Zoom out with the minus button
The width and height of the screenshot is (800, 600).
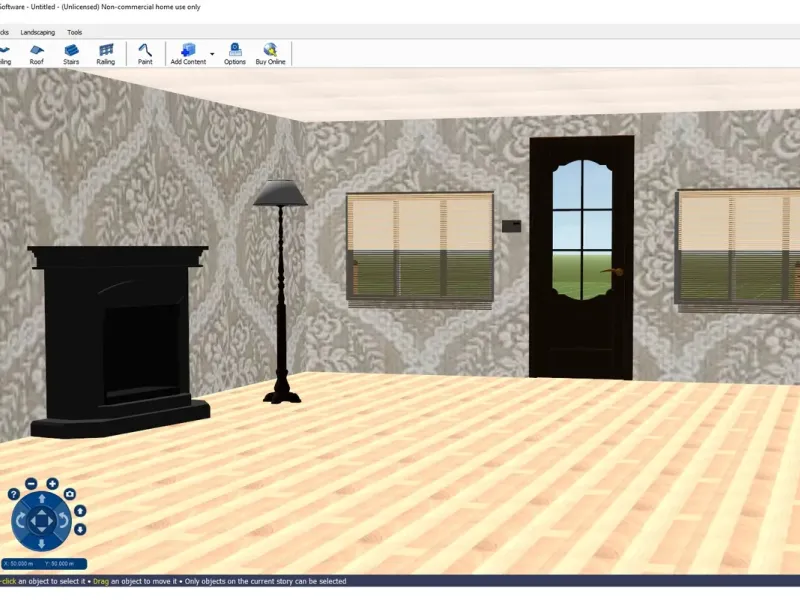click(31, 484)
